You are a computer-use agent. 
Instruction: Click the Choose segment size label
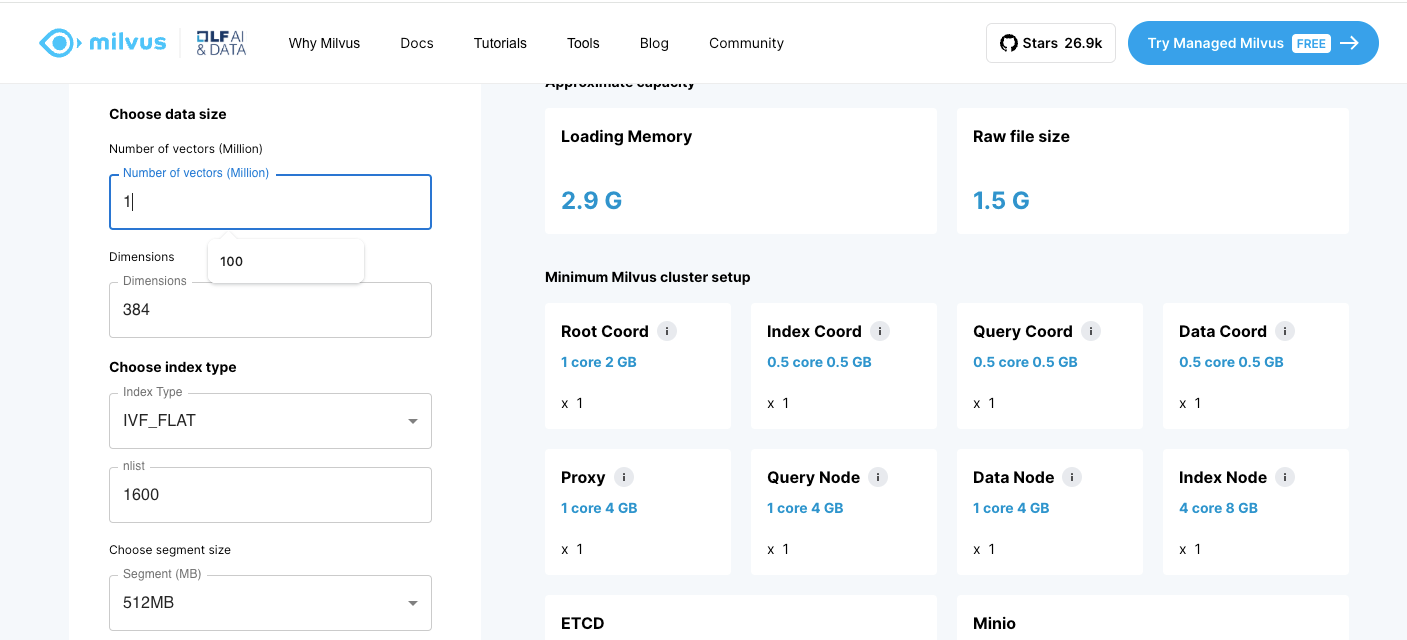(x=170, y=550)
